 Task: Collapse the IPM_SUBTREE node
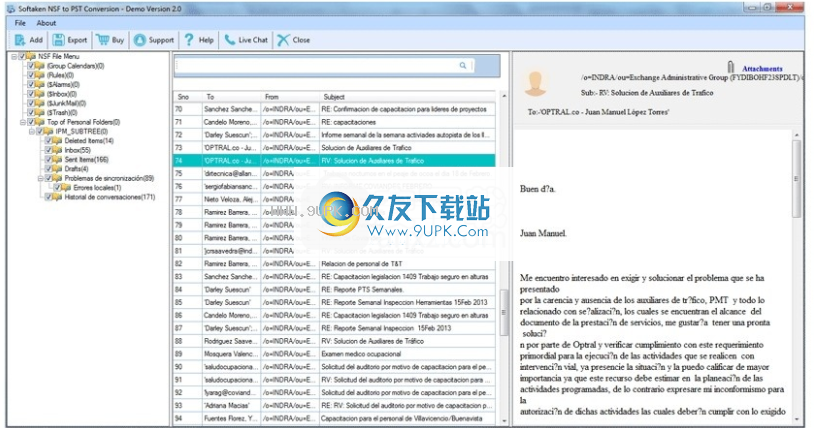[x=32, y=131]
